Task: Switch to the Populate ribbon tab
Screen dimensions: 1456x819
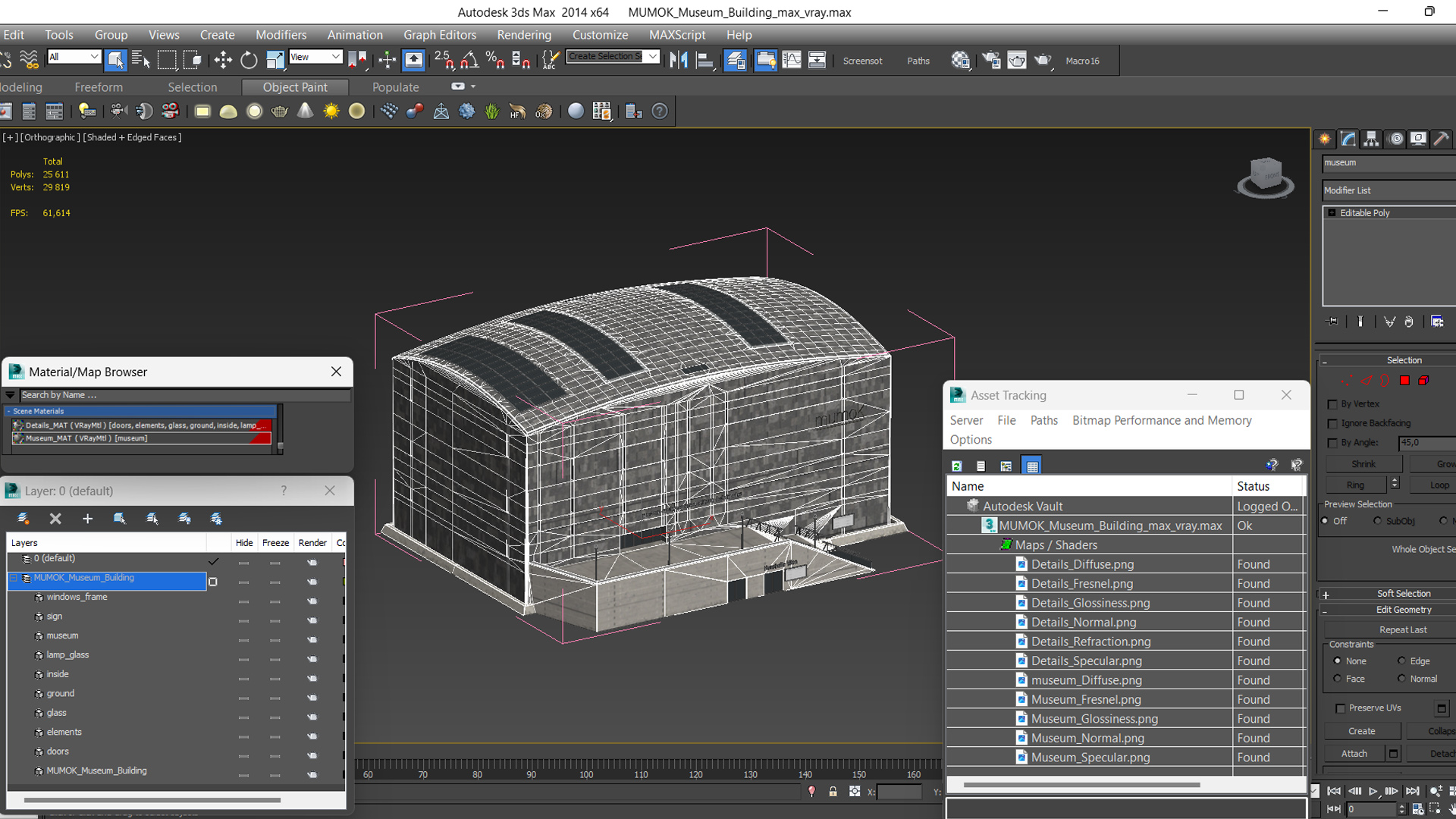Action: [x=395, y=87]
